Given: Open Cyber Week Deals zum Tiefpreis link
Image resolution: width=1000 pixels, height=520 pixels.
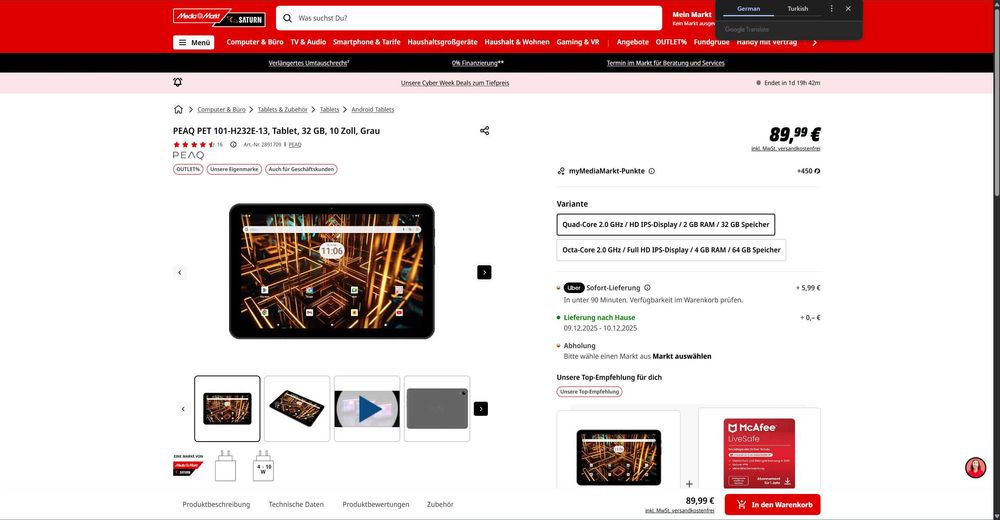Looking at the screenshot, I should 455,83.
